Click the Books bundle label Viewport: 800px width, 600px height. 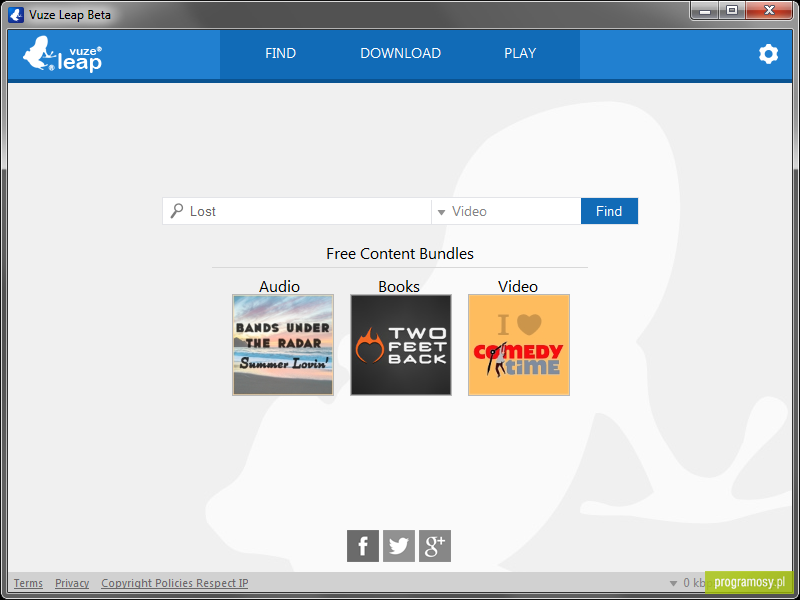click(399, 286)
